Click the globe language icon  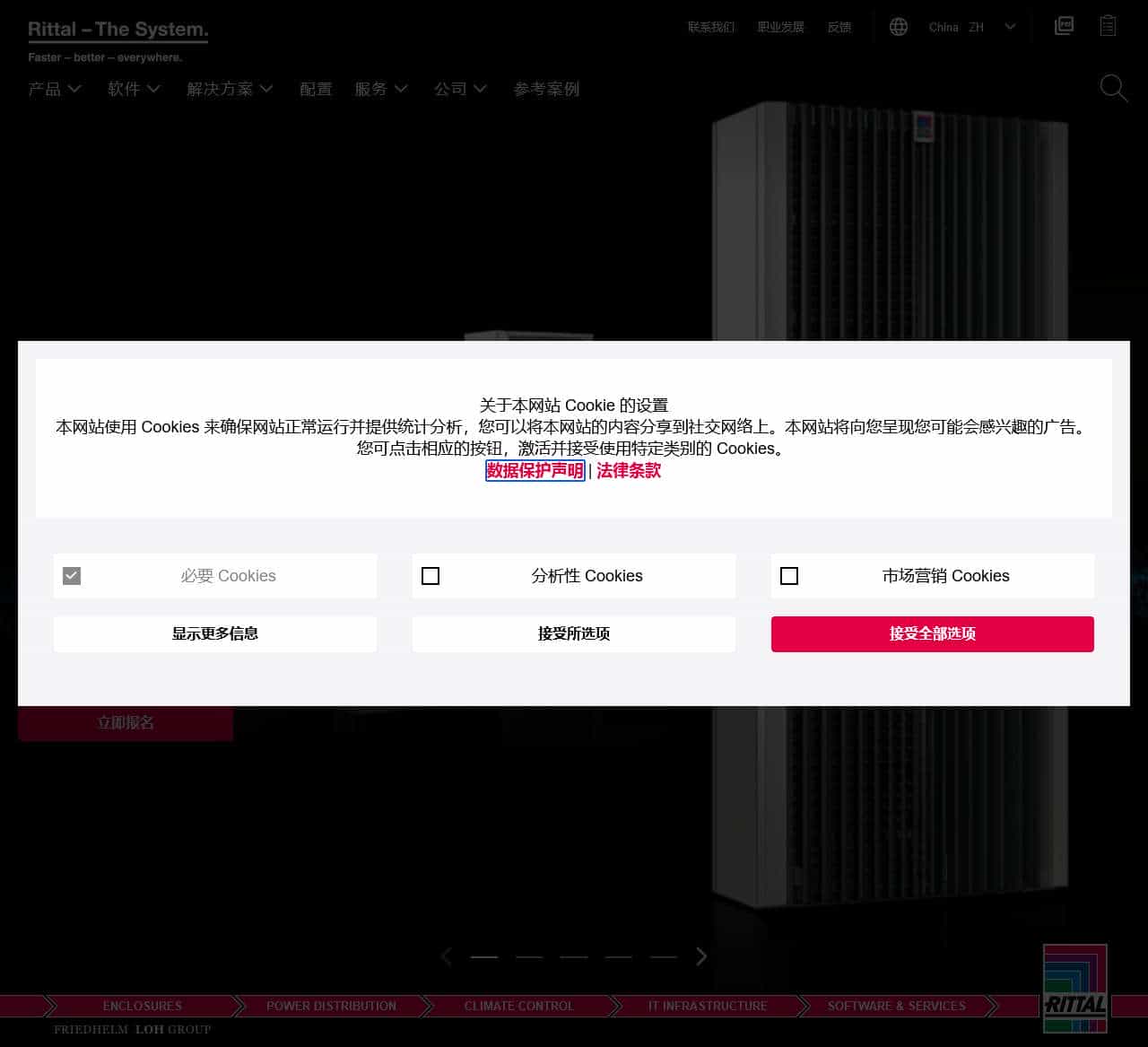(899, 27)
